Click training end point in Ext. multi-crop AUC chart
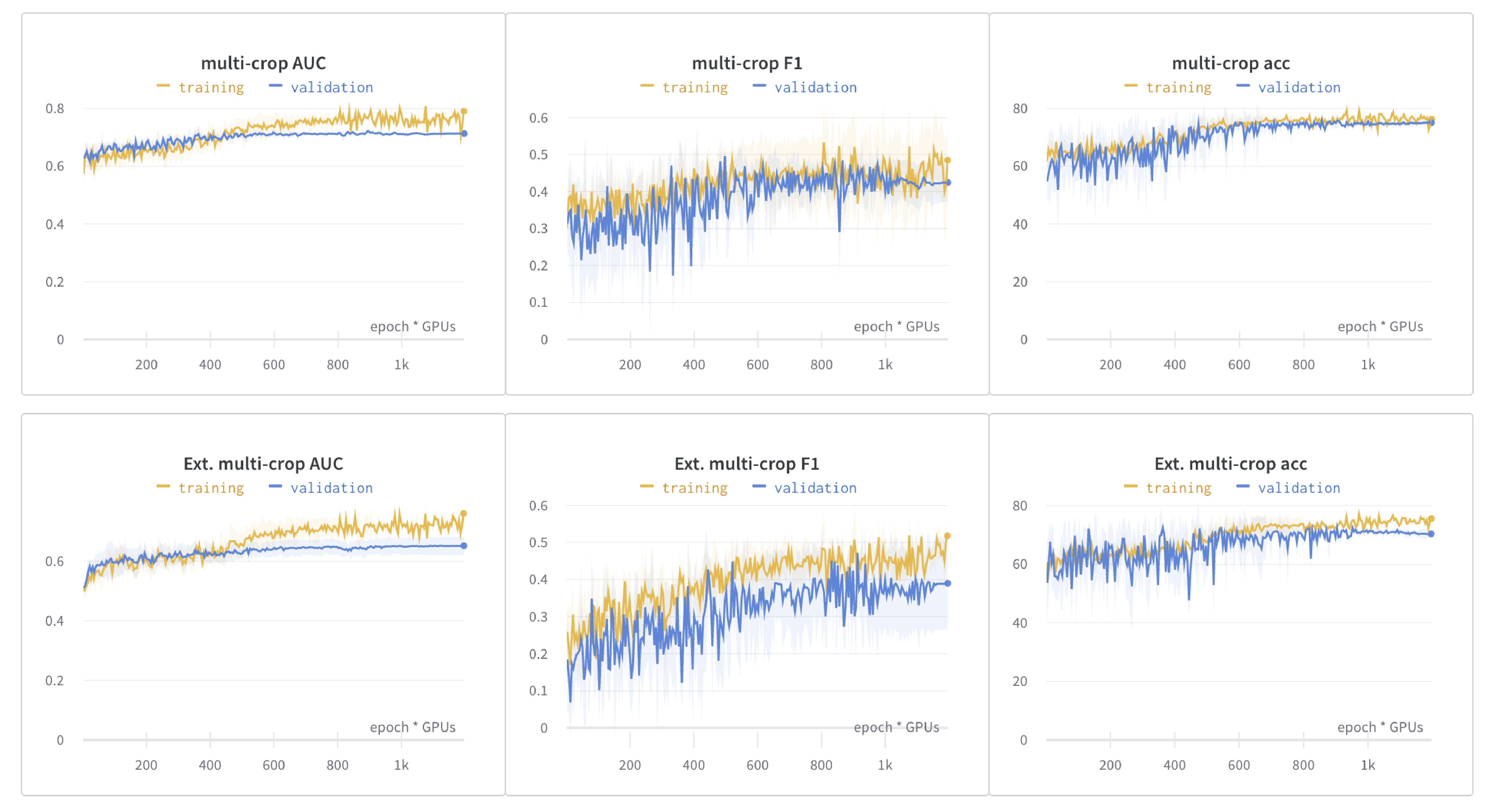Viewport: 1496px width, 812px height. tap(463, 513)
